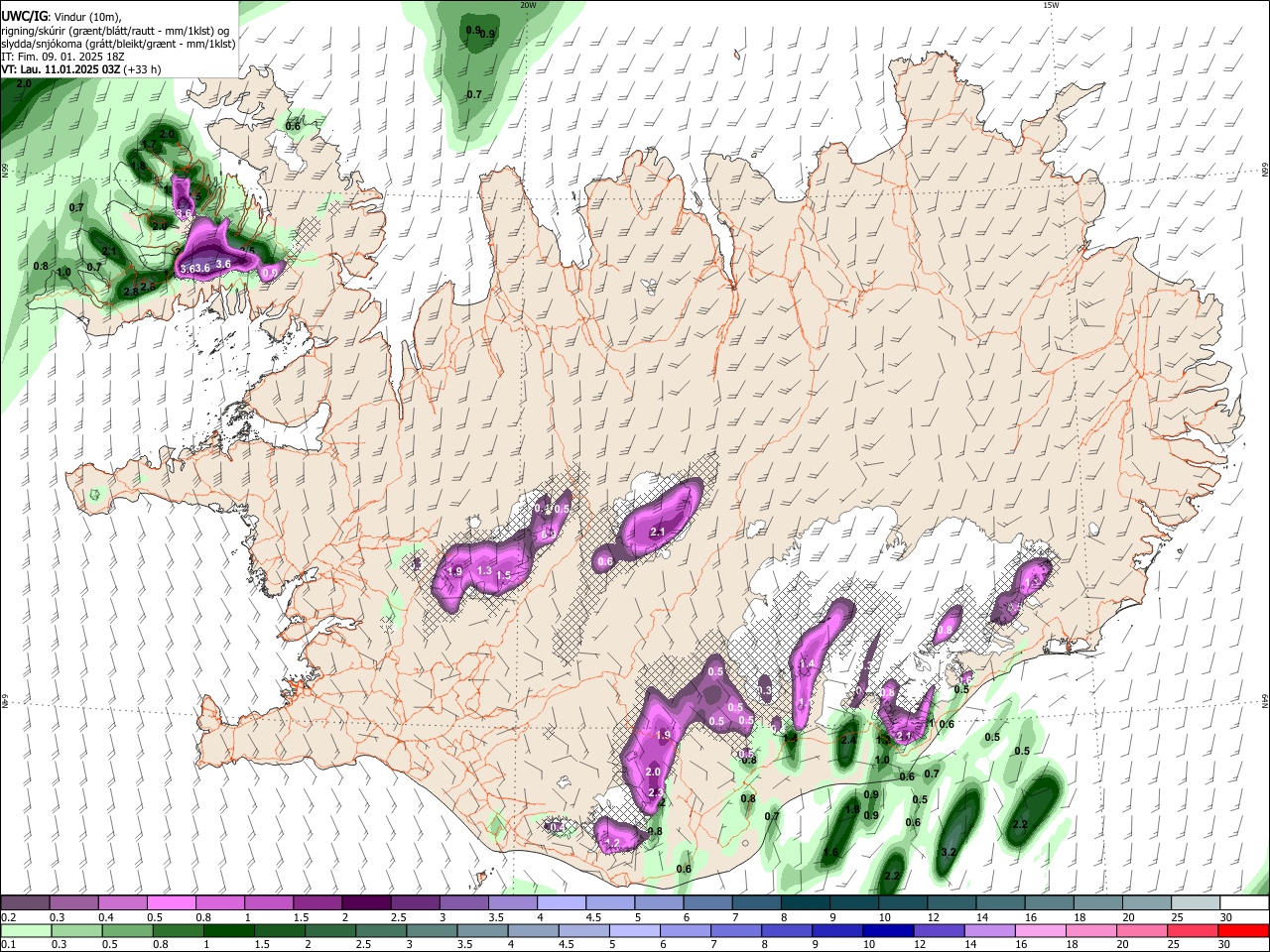Click pink swatch between 16 and 18

tap(1039, 930)
